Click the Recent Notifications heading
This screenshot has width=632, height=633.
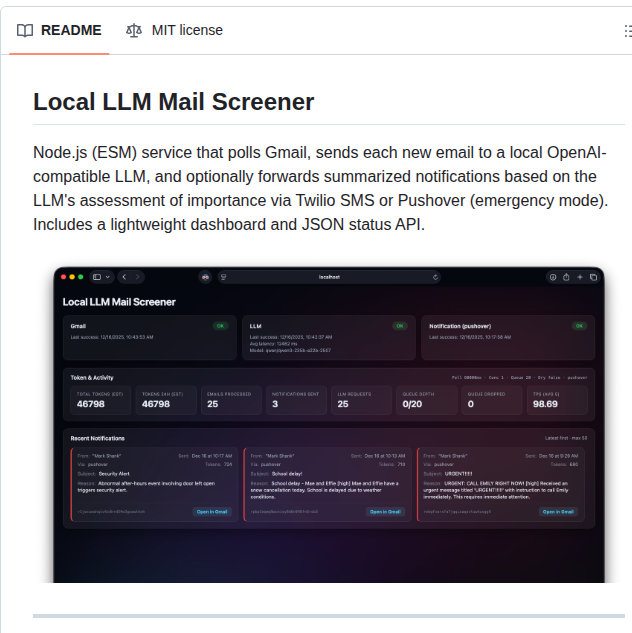(x=98, y=438)
